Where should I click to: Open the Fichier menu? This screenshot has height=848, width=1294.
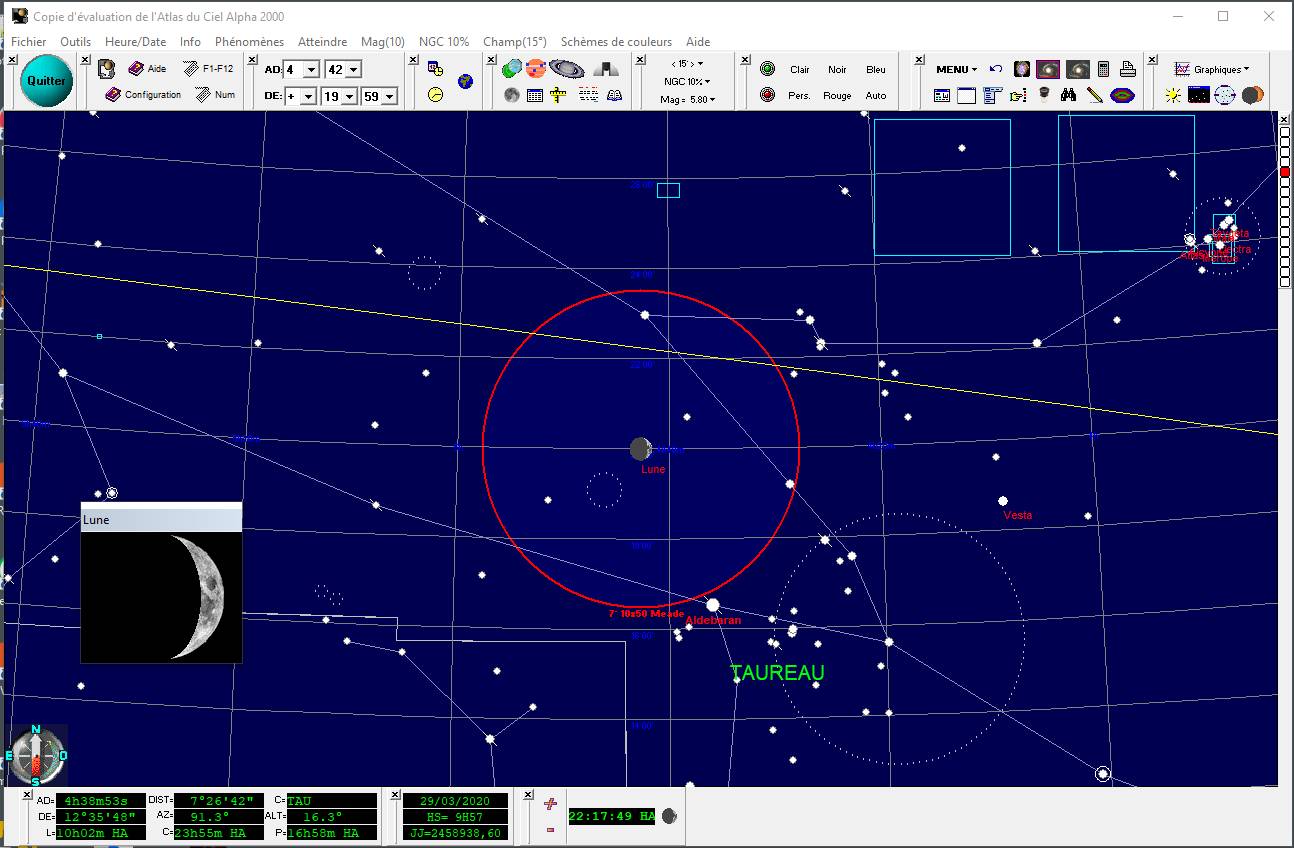click(x=29, y=42)
